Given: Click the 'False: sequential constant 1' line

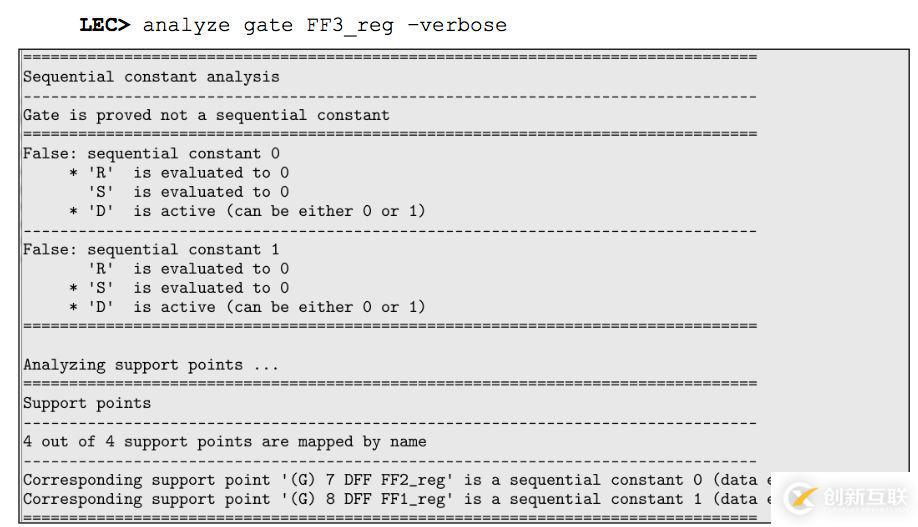Looking at the screenshot, I should click(x=151, y=249).
